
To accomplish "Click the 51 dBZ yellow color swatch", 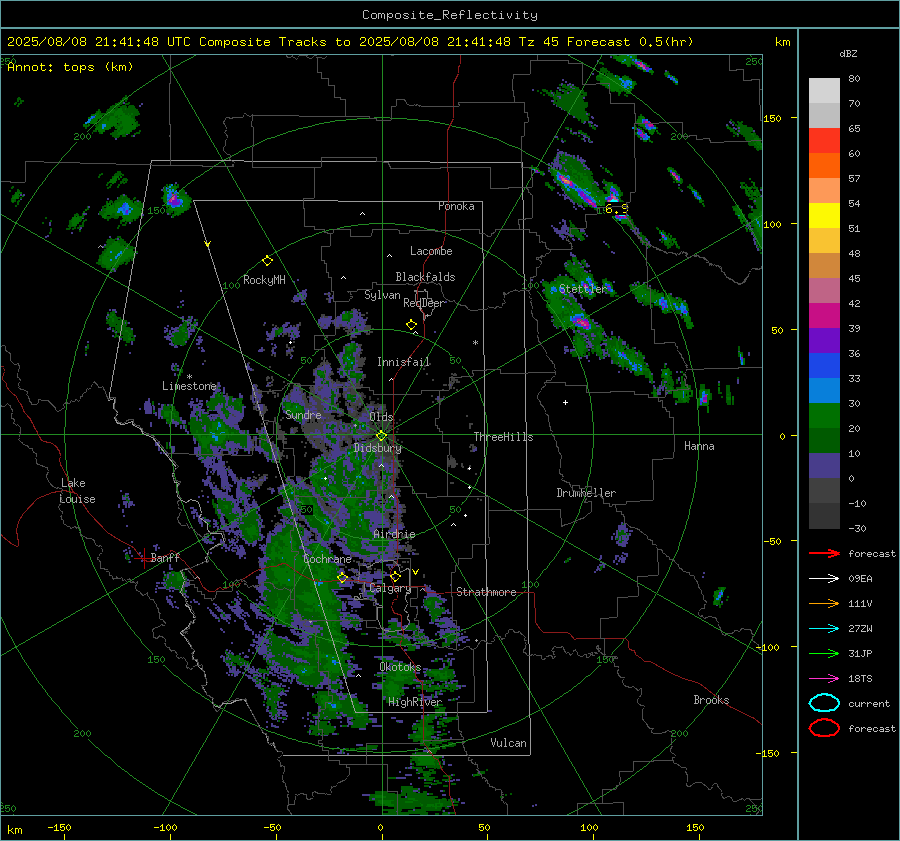I will coord(824,216).
